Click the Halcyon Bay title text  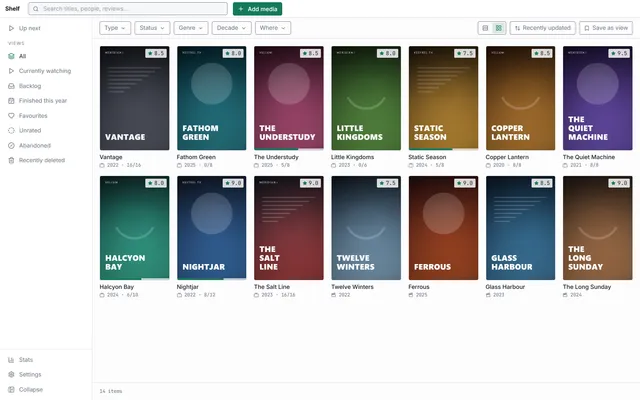coord(117,287)
